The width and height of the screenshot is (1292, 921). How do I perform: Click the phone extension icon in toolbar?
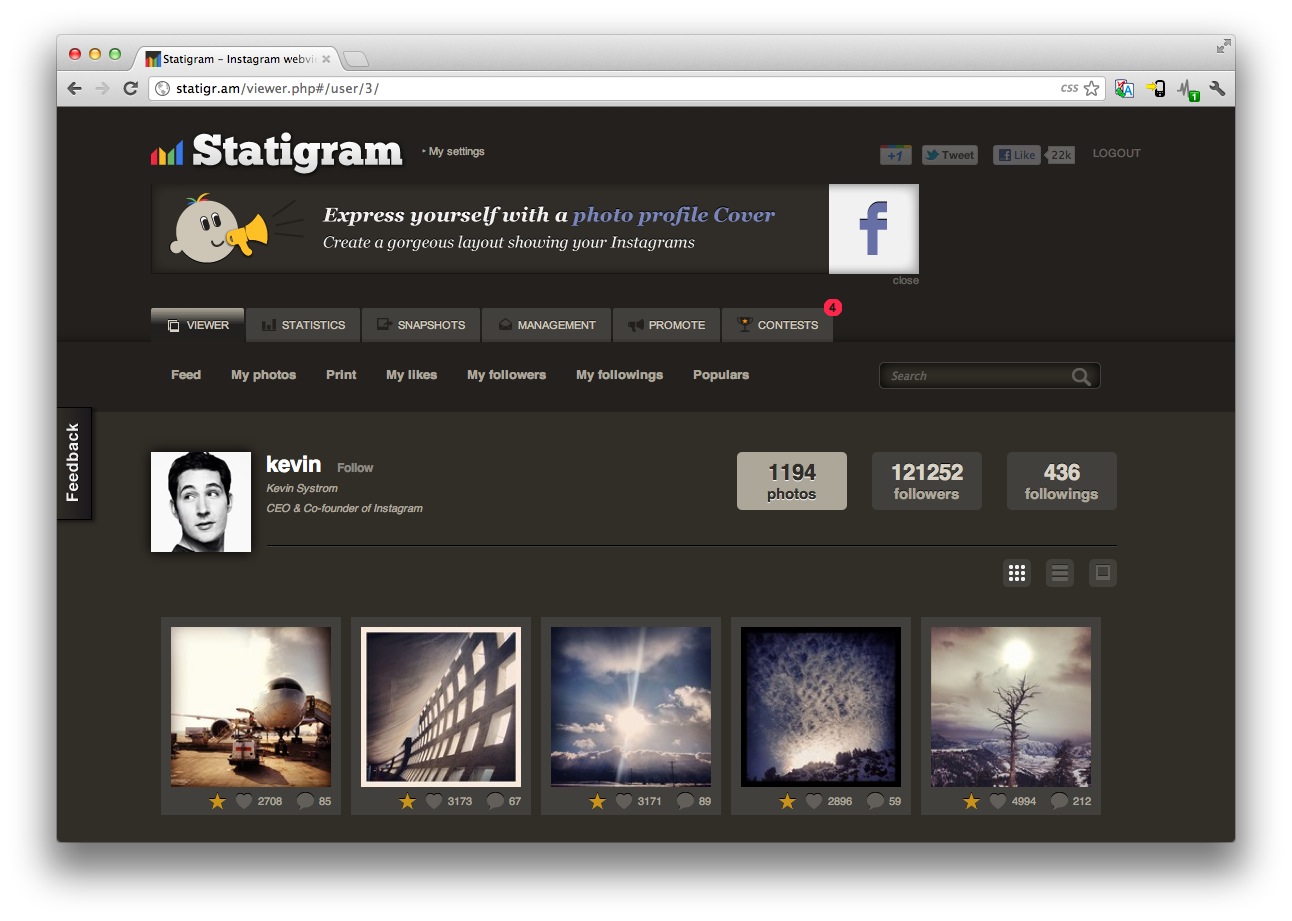pos(1157,89)
